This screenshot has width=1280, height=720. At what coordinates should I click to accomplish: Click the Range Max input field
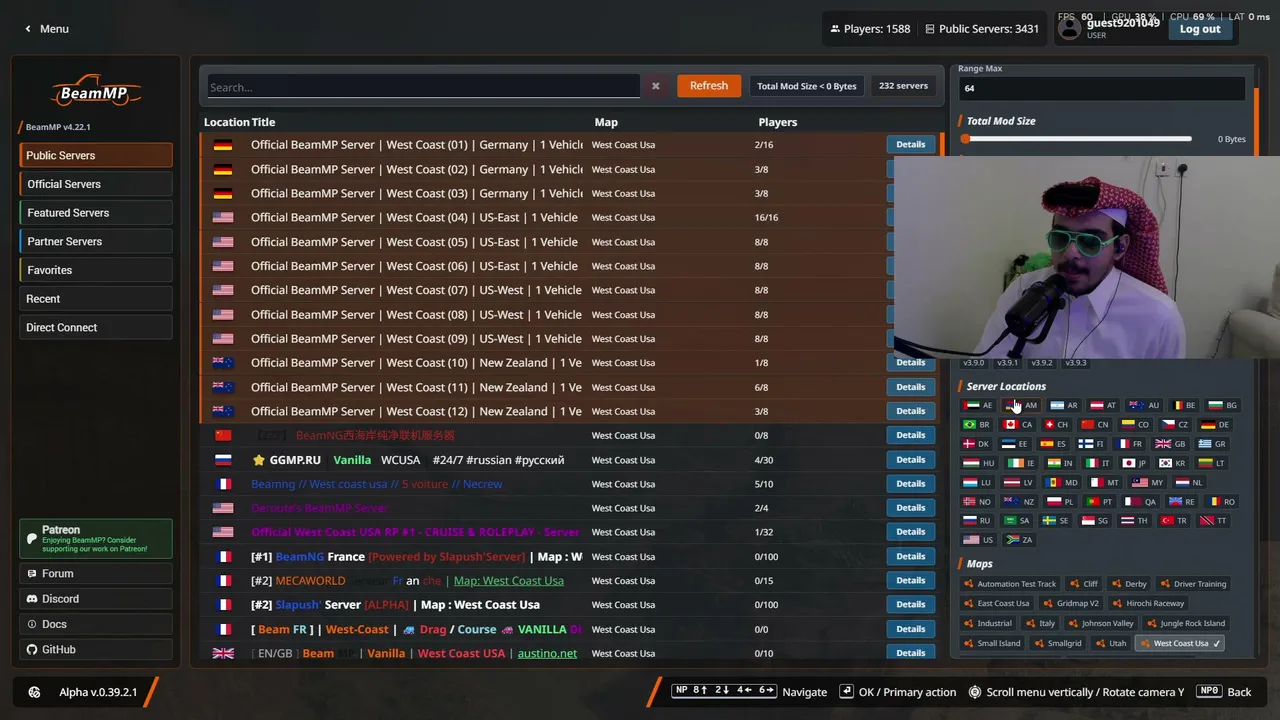pyautogui.click(x=1102, y=88)
